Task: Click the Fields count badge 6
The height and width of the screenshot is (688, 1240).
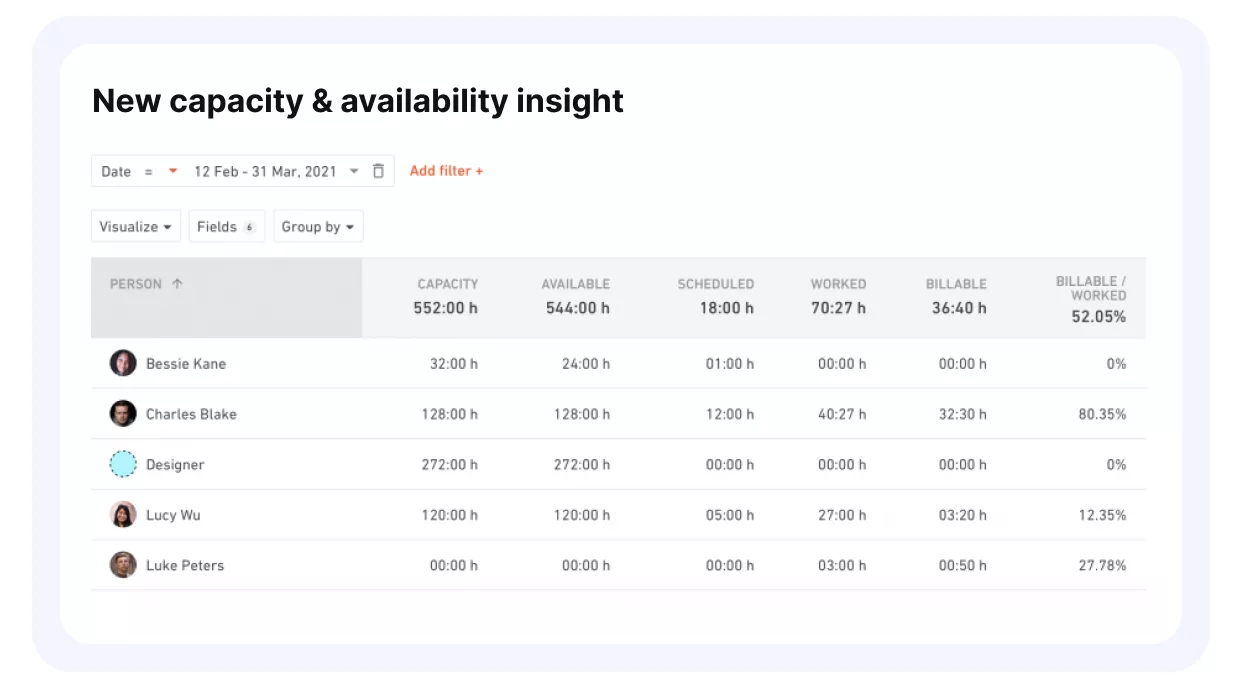Action: point(250,227)
